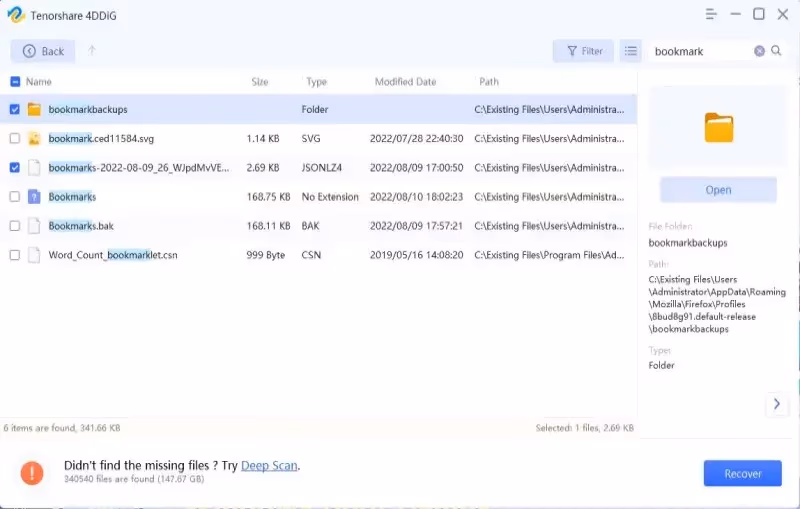Click the Word_Count_bookmarklet.csn file icon
The height and width of the screenshot is (509, 800).
(x=34, y=254)
